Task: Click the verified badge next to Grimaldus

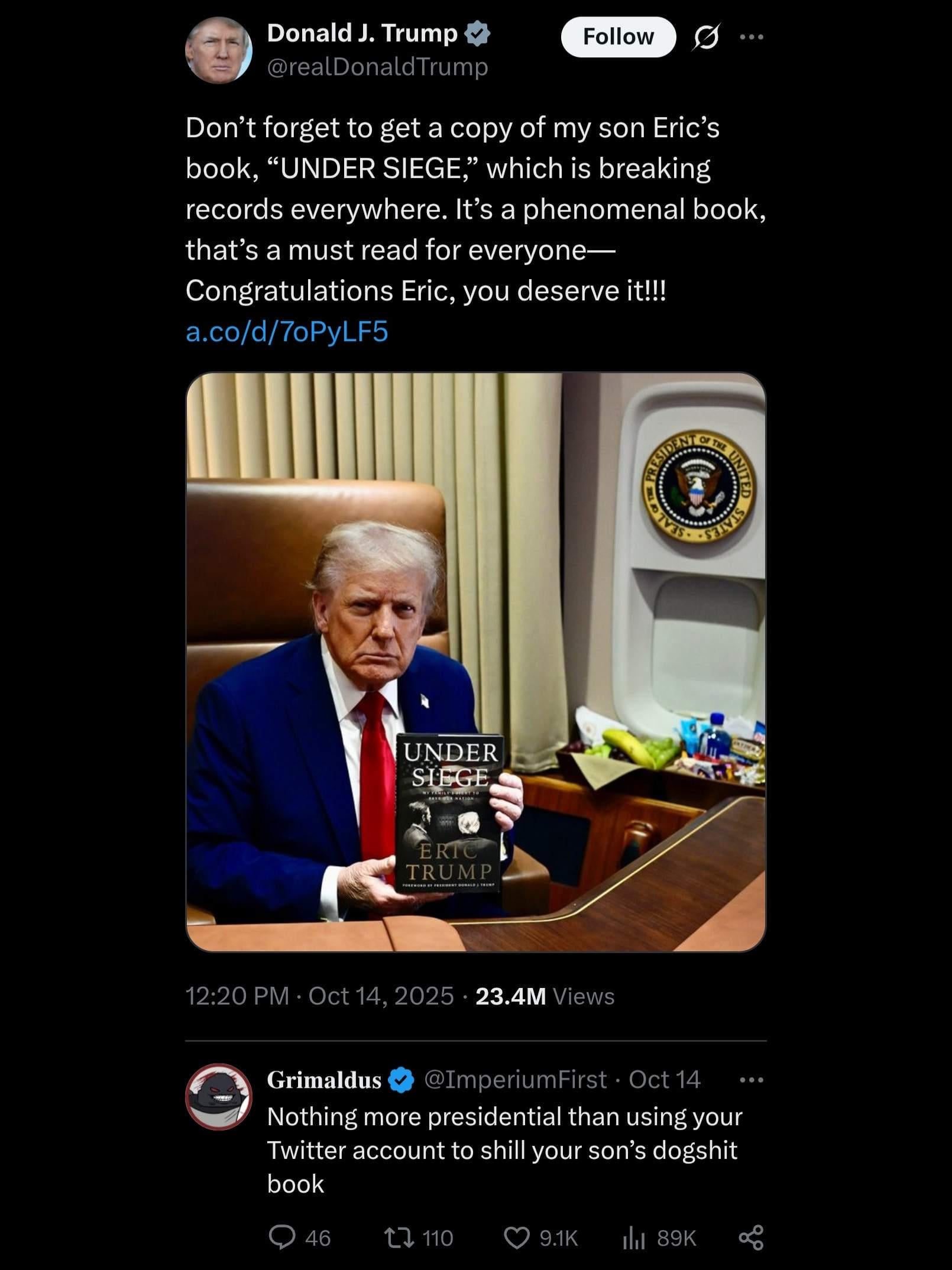Action: [401, 1080]
